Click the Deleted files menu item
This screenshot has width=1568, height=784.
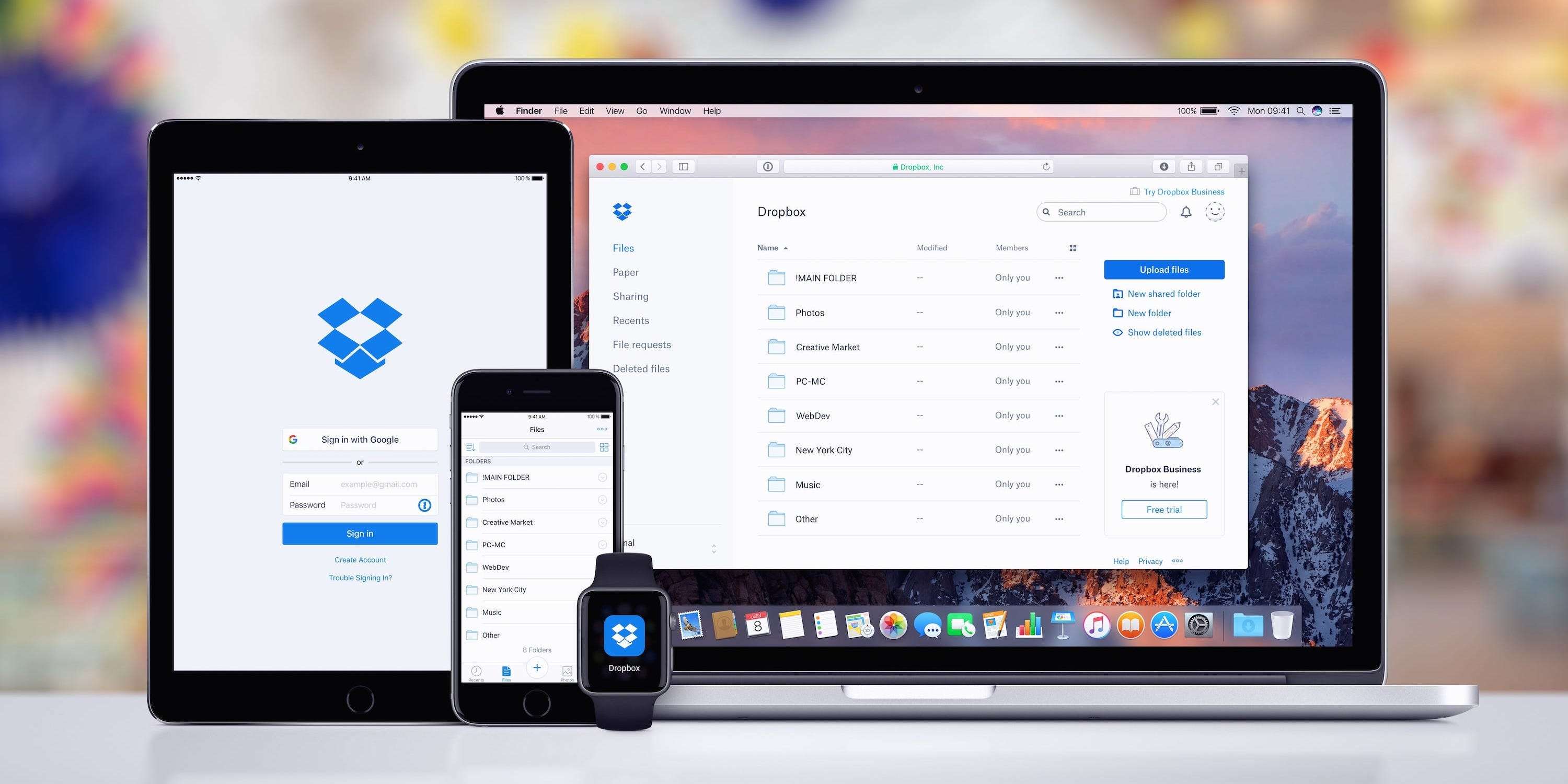pos(642,368)
